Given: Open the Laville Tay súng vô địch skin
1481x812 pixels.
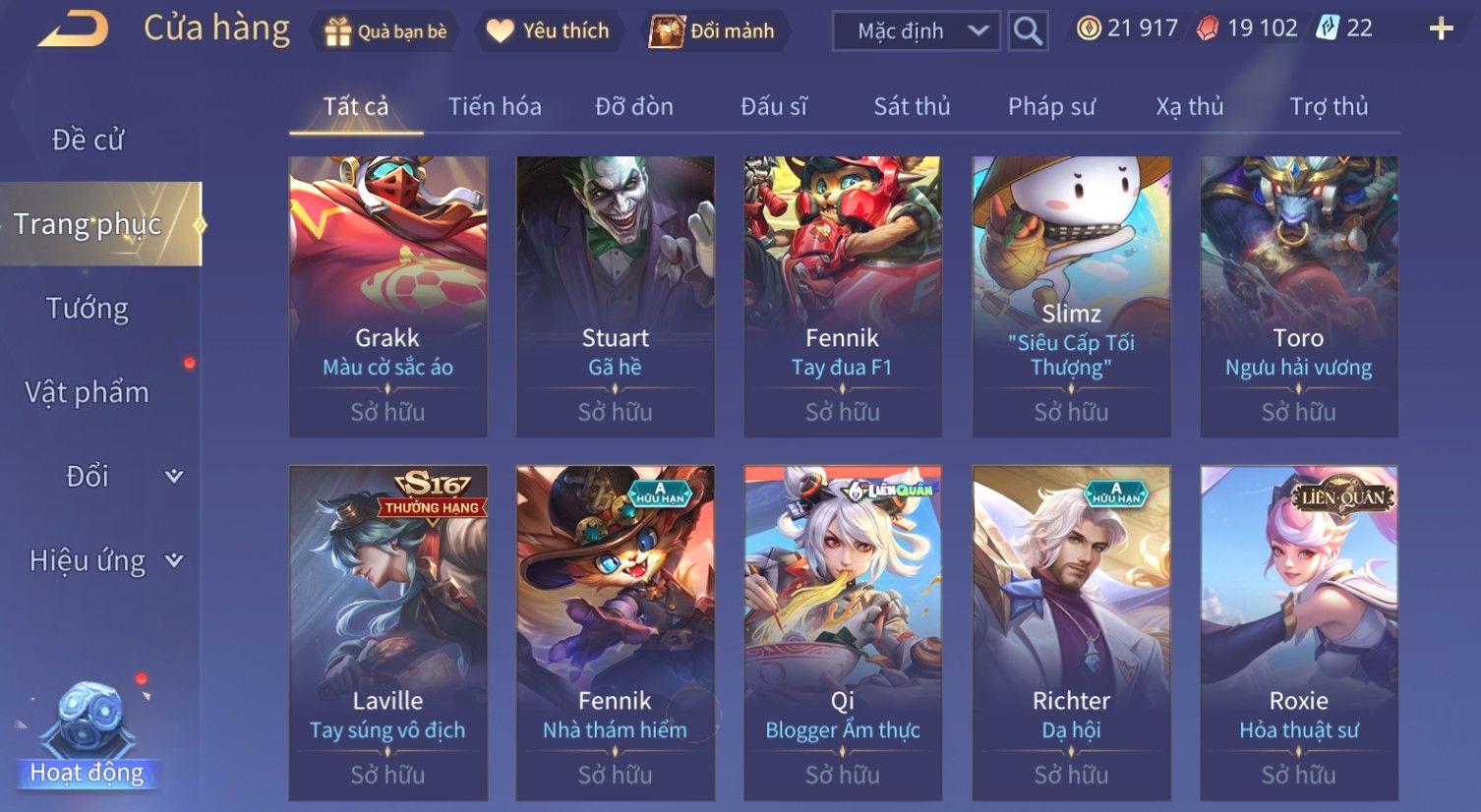Looking at the screenshot, I should (x=387, y=632).
